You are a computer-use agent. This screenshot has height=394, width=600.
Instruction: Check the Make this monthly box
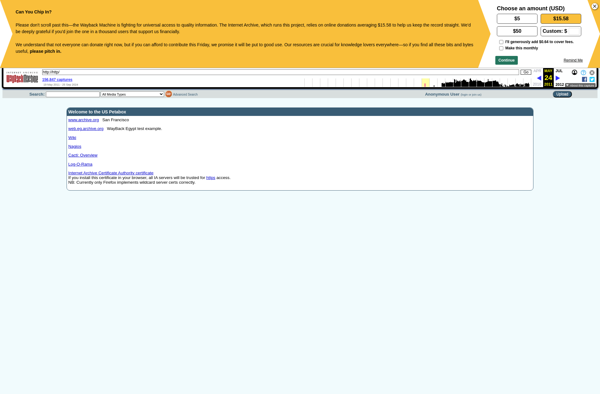click(x=501, y=49)
